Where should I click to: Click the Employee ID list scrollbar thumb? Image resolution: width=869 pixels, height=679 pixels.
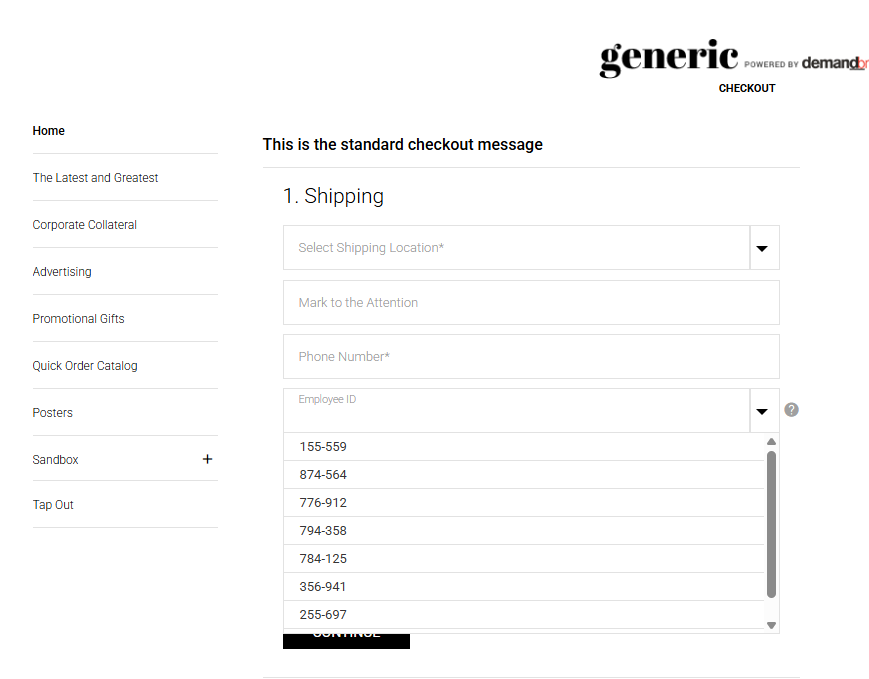[771, 524]
